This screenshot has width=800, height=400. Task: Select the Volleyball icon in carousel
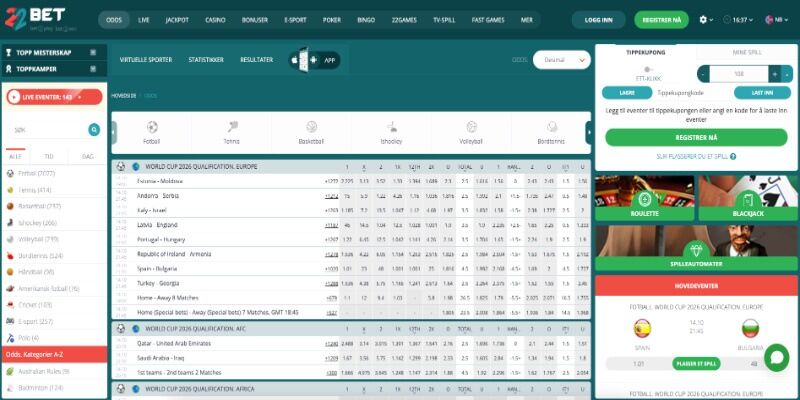click(x=471, y=128)
